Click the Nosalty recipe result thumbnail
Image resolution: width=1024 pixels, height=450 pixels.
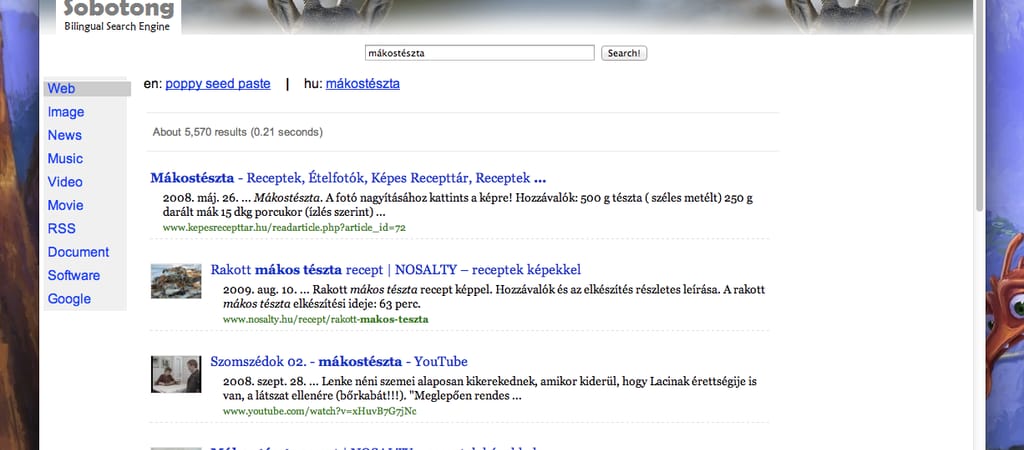tap(176, 281)
